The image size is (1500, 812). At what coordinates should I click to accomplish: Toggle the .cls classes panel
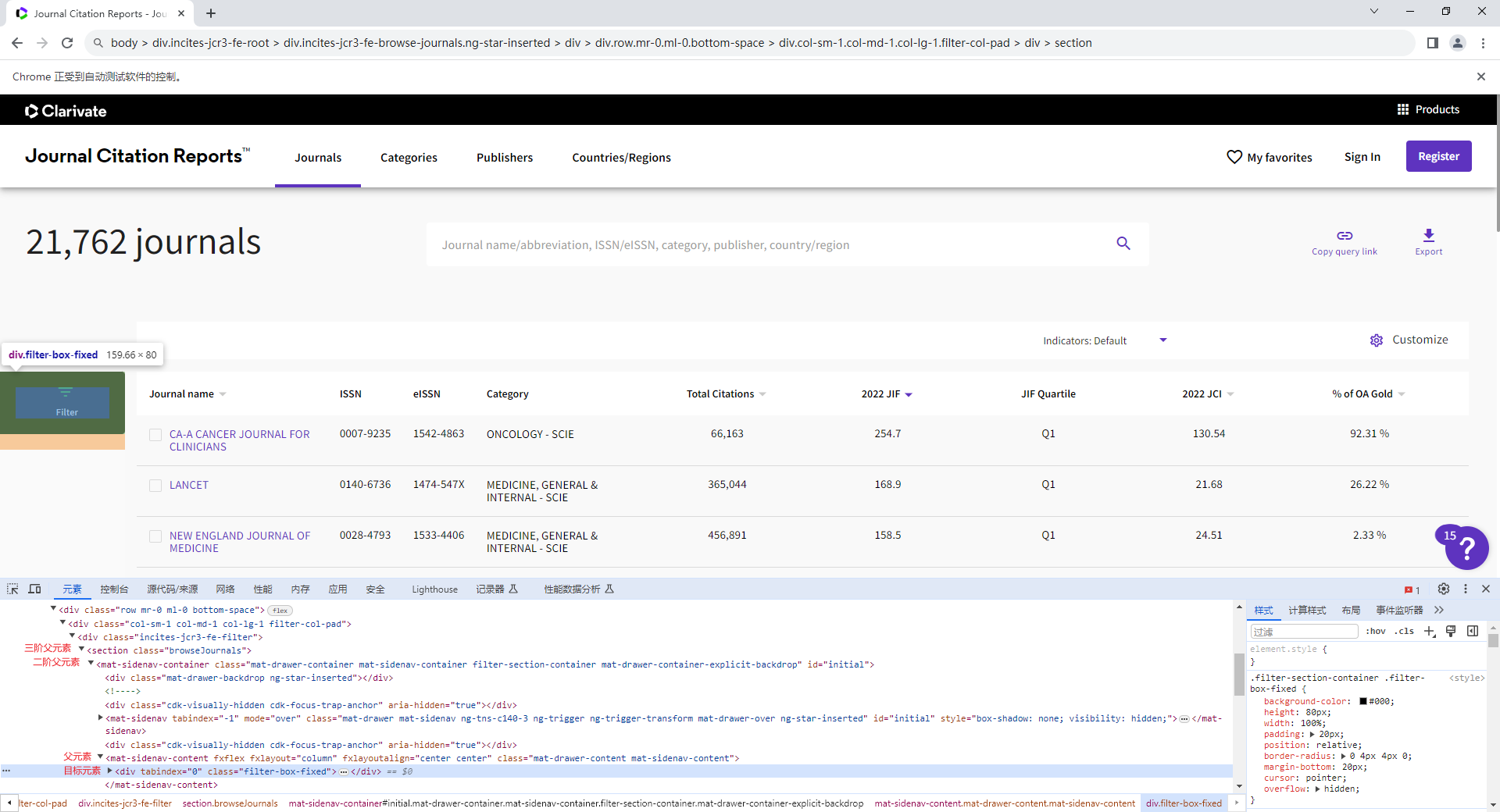pyautogui.click(x=1404, y=631)
